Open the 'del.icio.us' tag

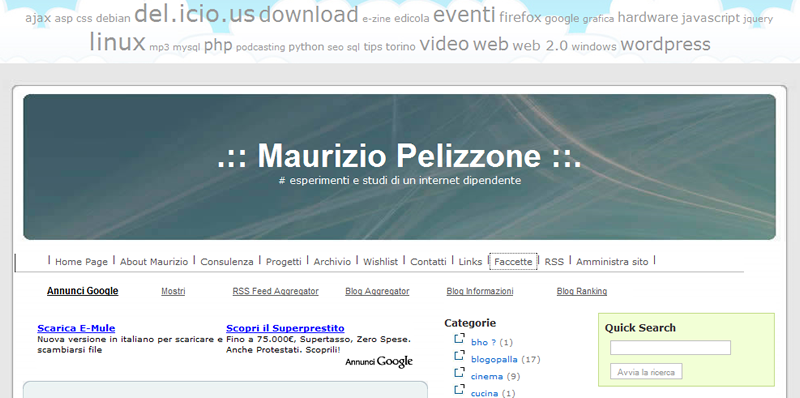(194, 14)
